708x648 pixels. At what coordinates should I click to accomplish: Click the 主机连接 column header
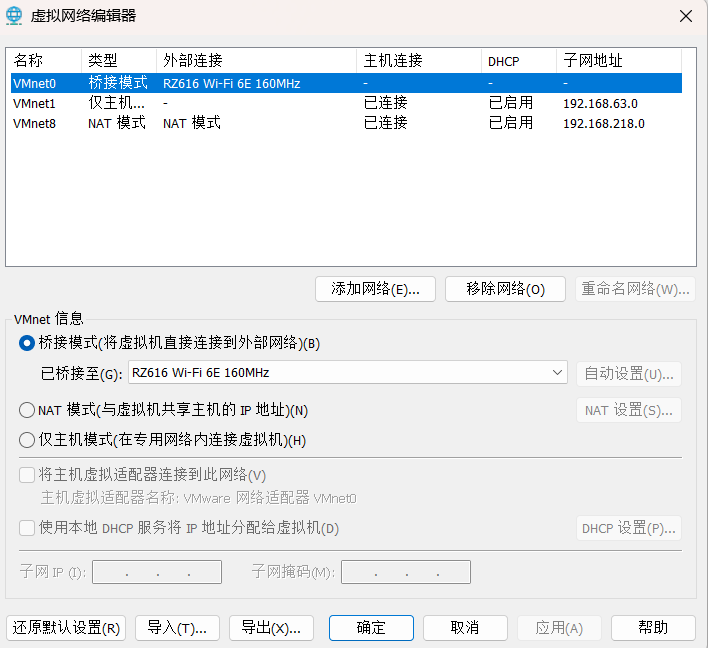(419, 61)
